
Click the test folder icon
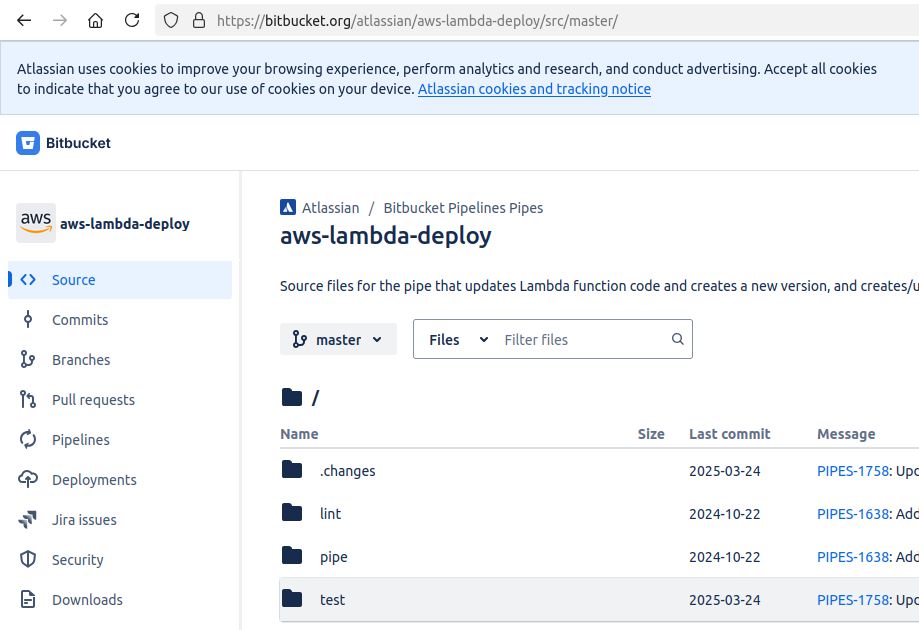click(x=292, y=598)
